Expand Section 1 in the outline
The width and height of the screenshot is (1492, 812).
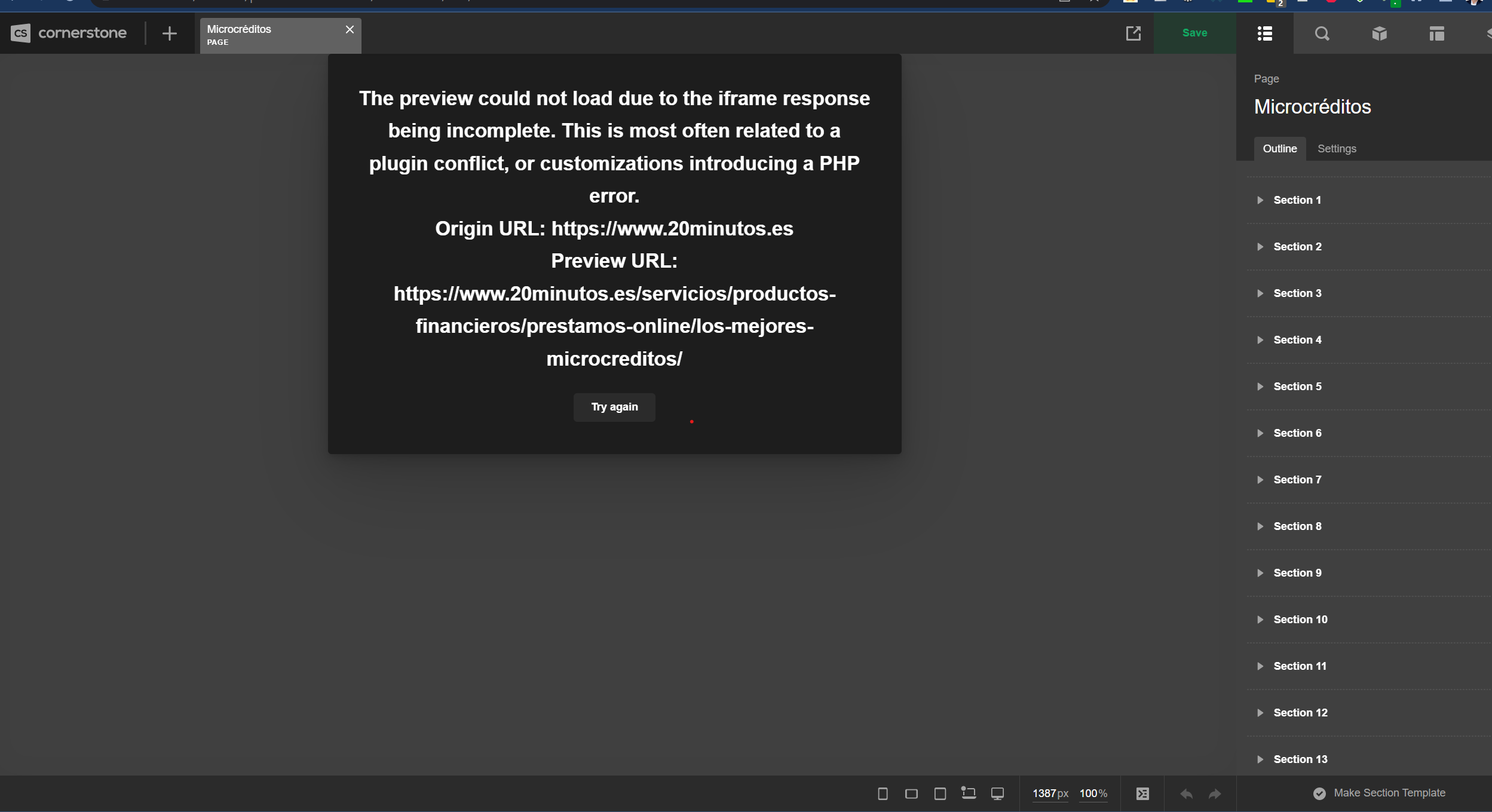(1260, 200)
